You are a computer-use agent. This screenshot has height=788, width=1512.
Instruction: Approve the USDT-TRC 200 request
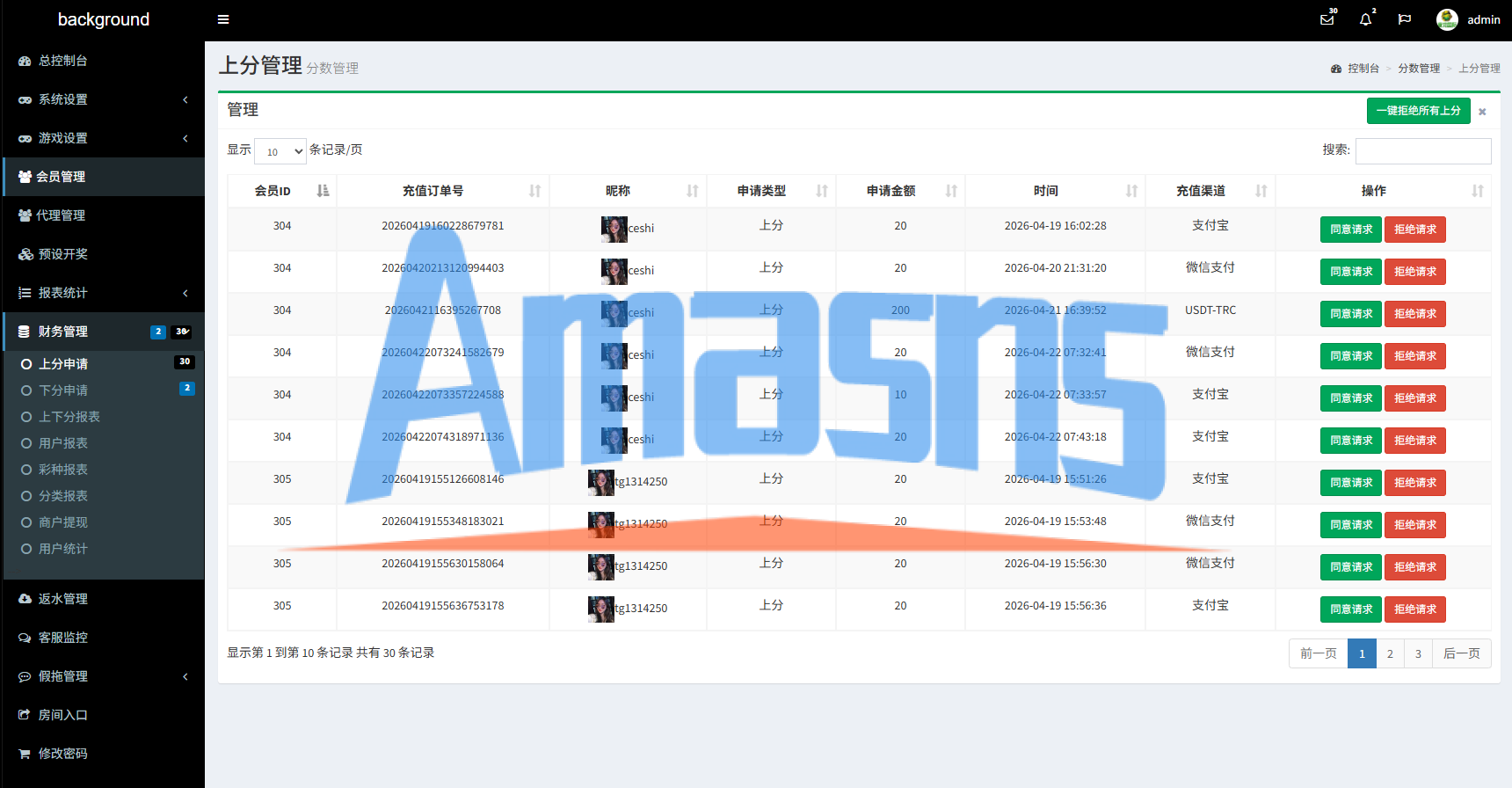[x=1351, y=314]
